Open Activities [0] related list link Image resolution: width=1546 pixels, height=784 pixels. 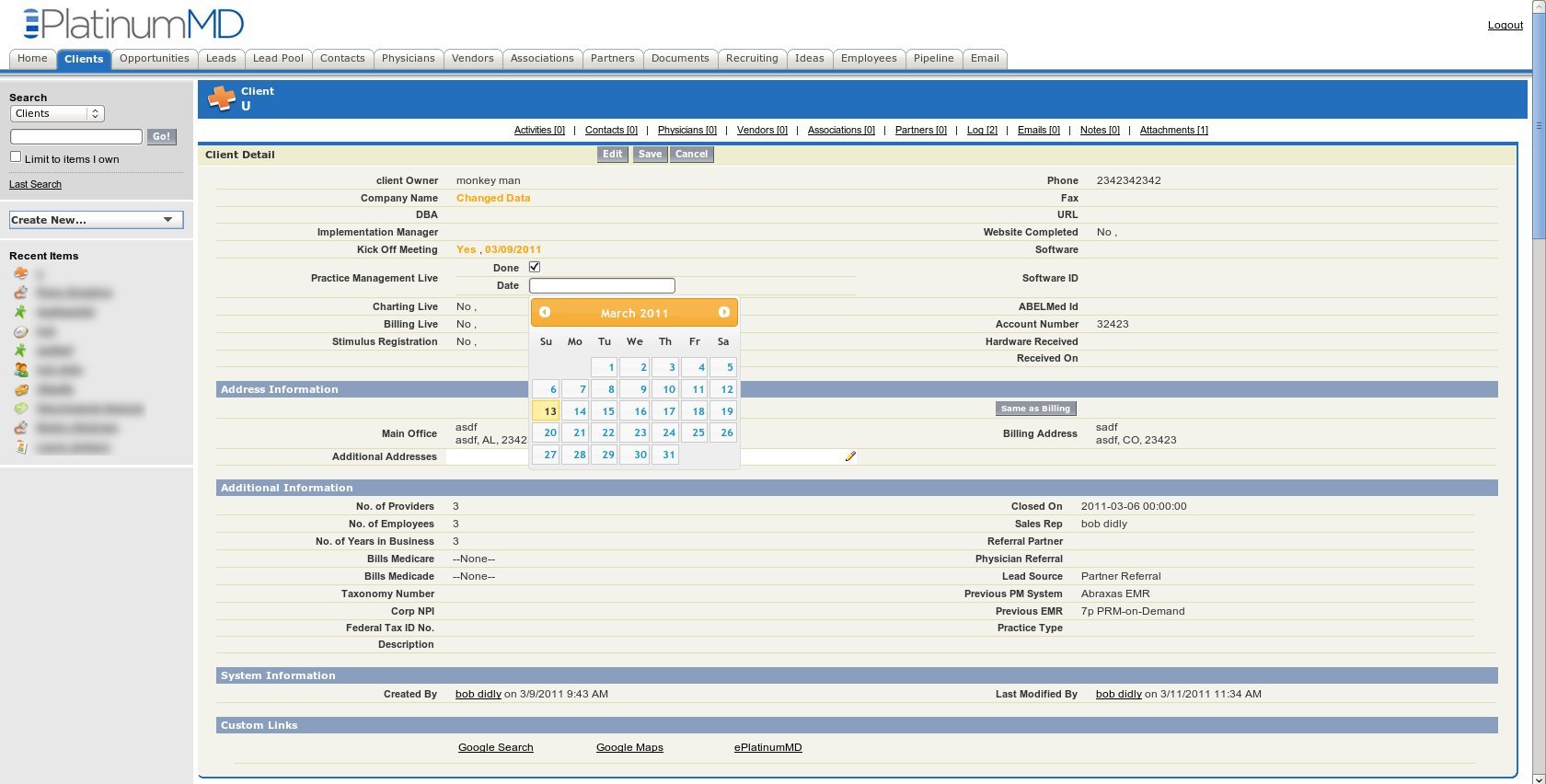[x=539, y=131]
